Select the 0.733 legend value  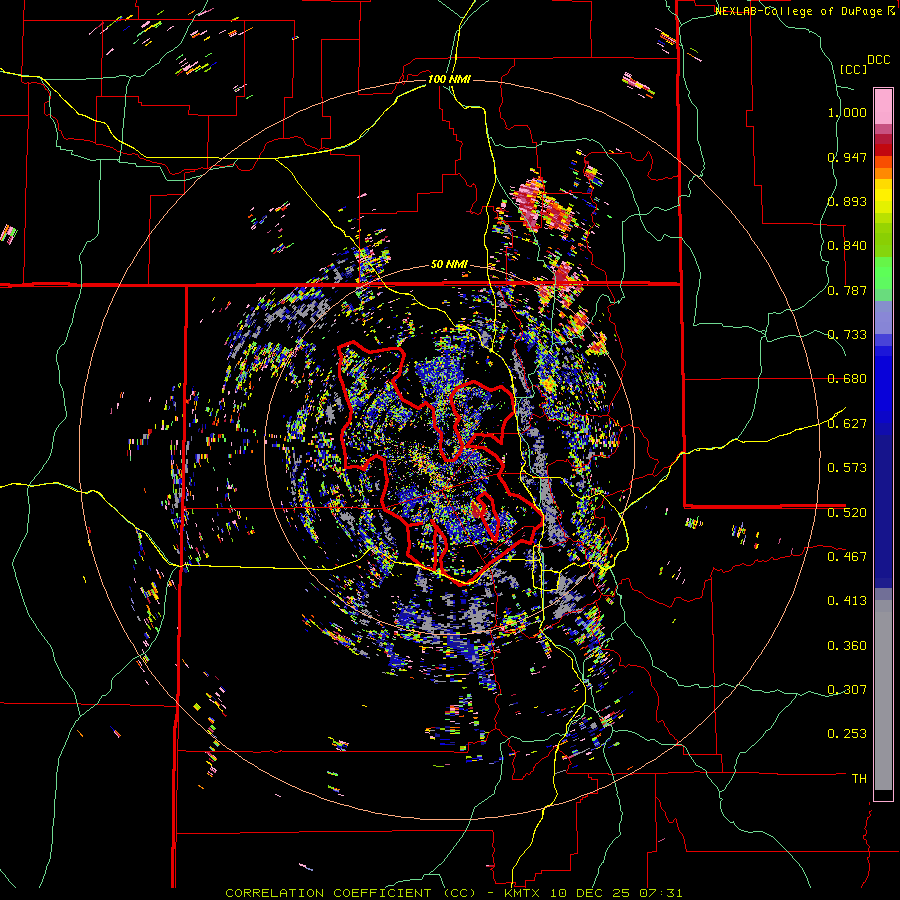pos(847,335)
